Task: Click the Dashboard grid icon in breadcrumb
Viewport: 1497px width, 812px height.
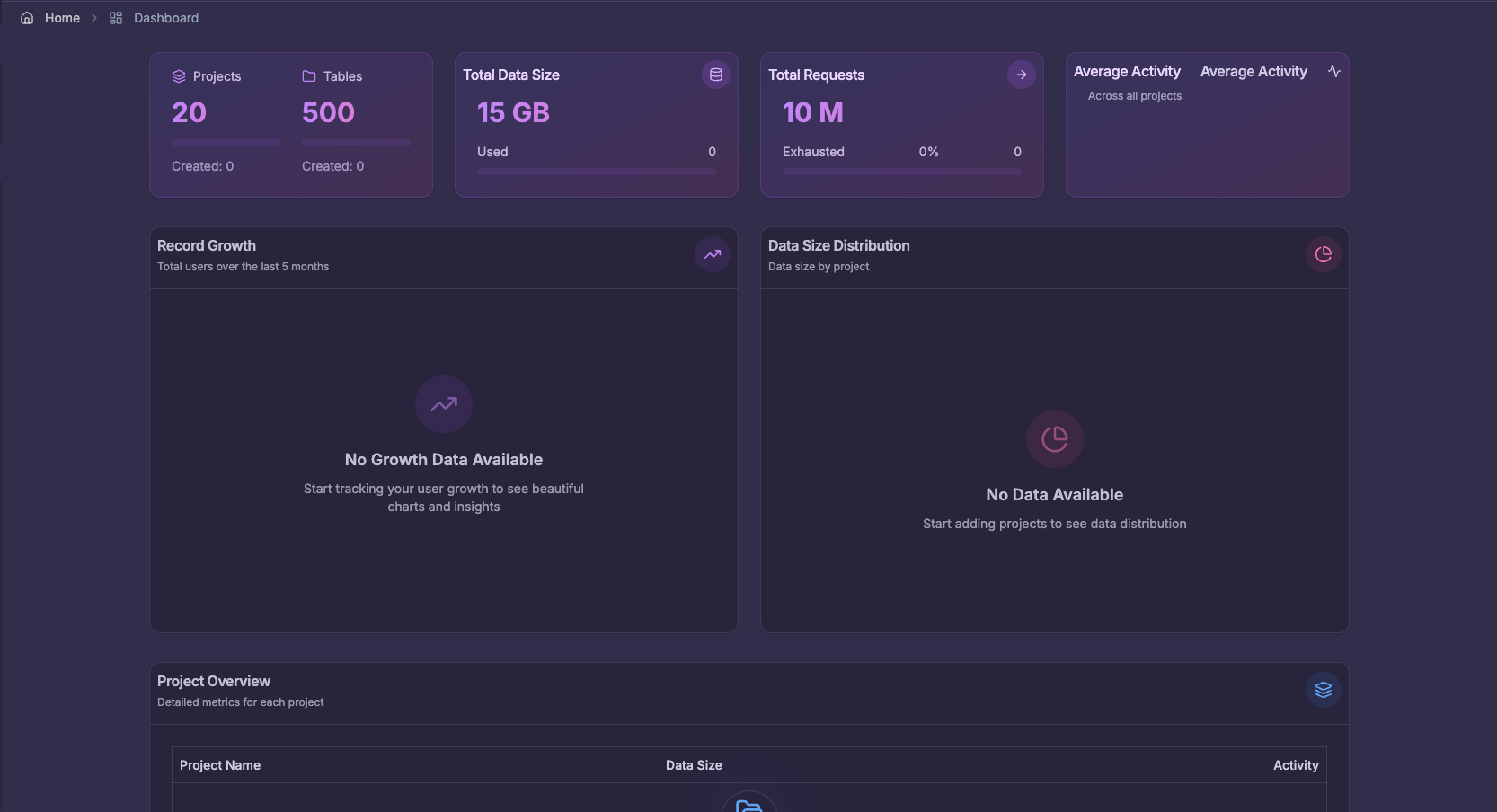Action: click(x=116, y=18)
